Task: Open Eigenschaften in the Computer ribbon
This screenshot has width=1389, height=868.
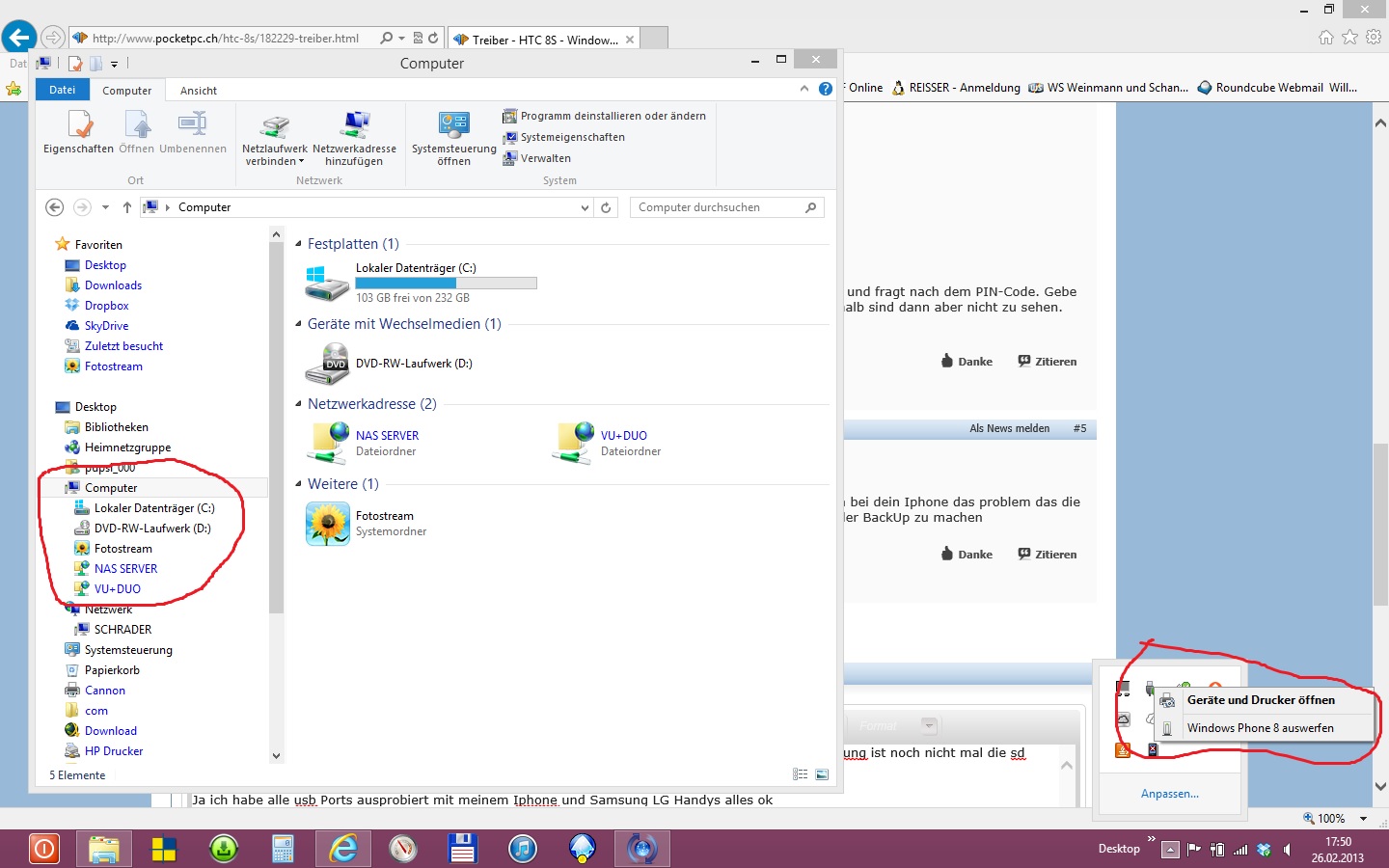Action: click(x=78, y=132)
